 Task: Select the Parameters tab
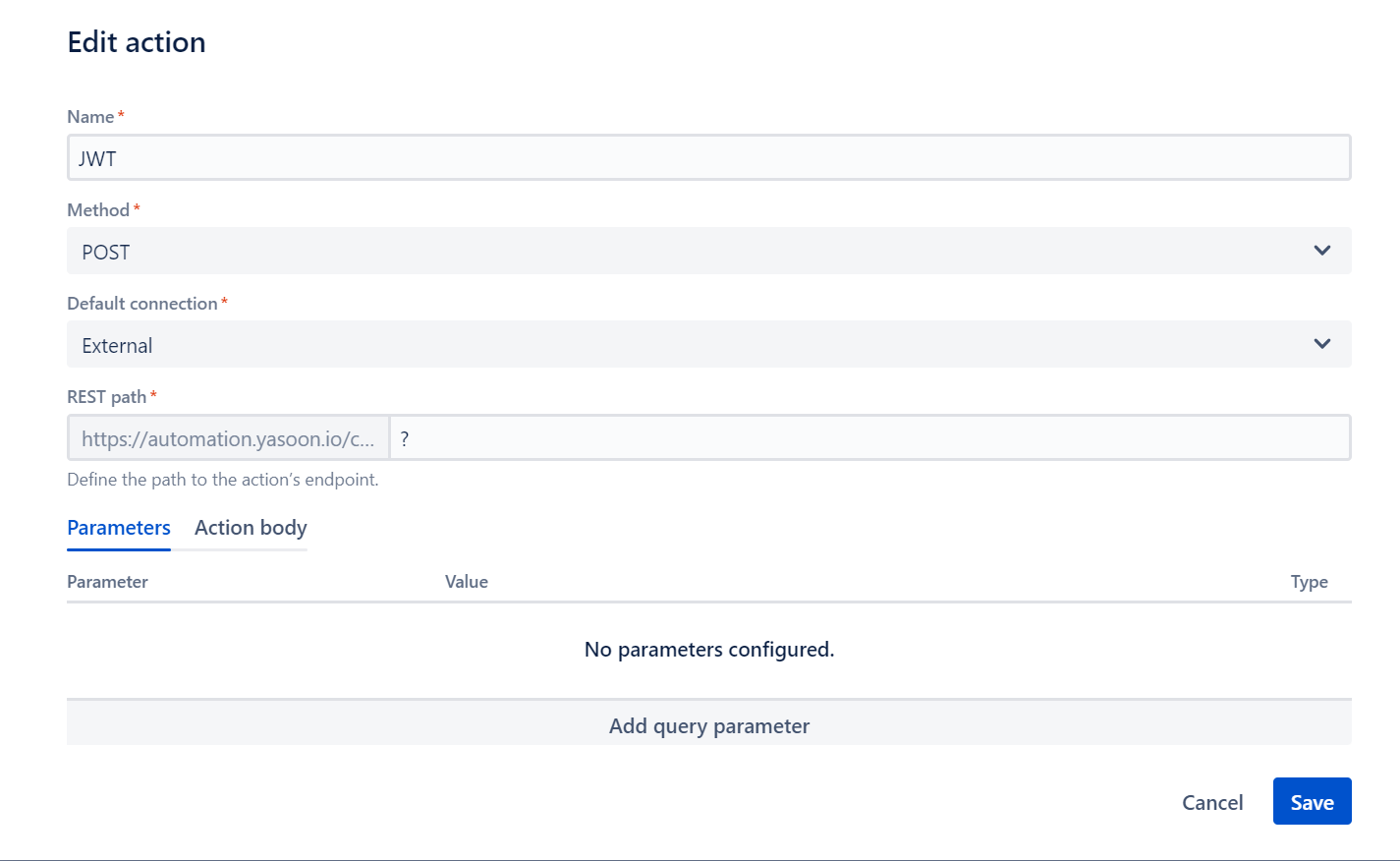coord(118,528)
